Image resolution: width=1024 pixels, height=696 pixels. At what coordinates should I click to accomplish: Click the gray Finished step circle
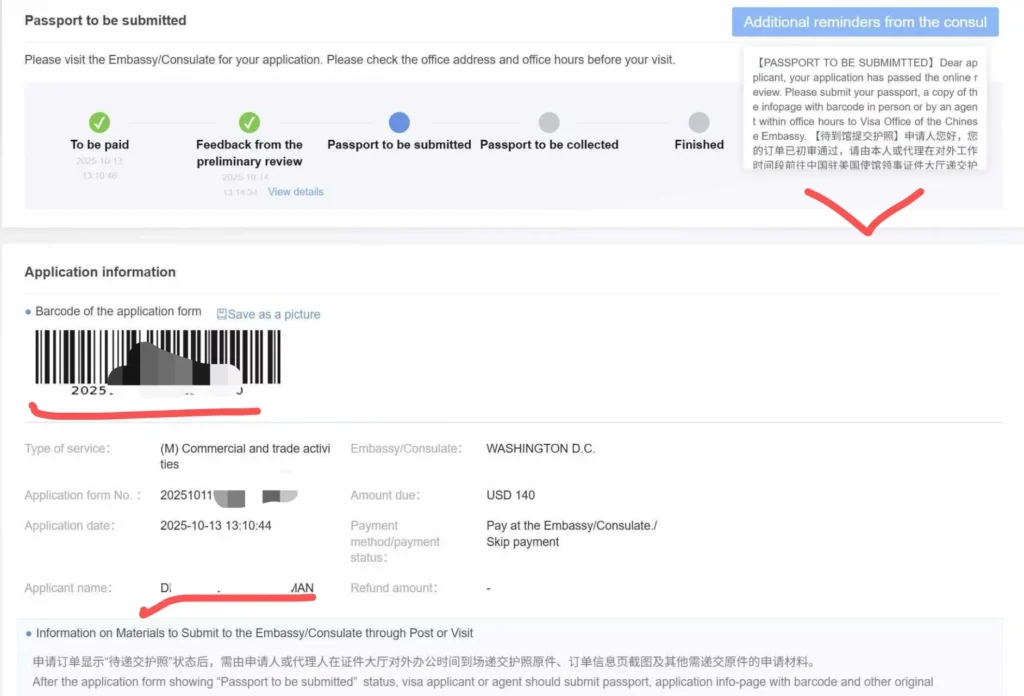click(699, 122)
